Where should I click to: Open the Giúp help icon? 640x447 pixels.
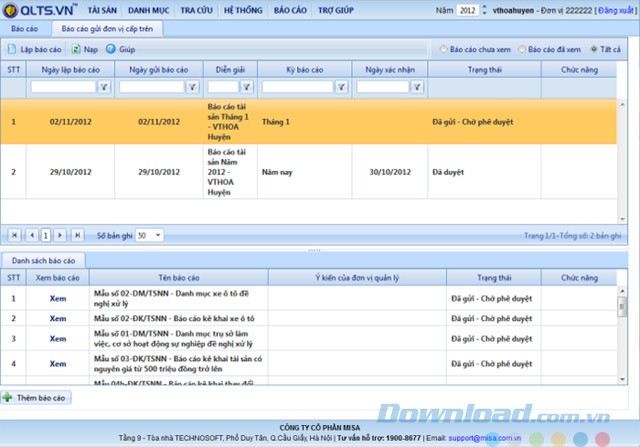[x=111, y=48]
